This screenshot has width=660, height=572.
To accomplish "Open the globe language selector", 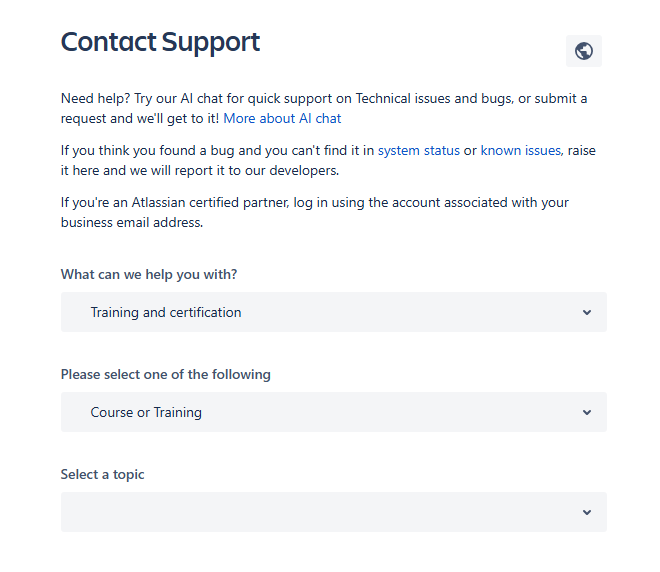I will (x=583, y=51).
